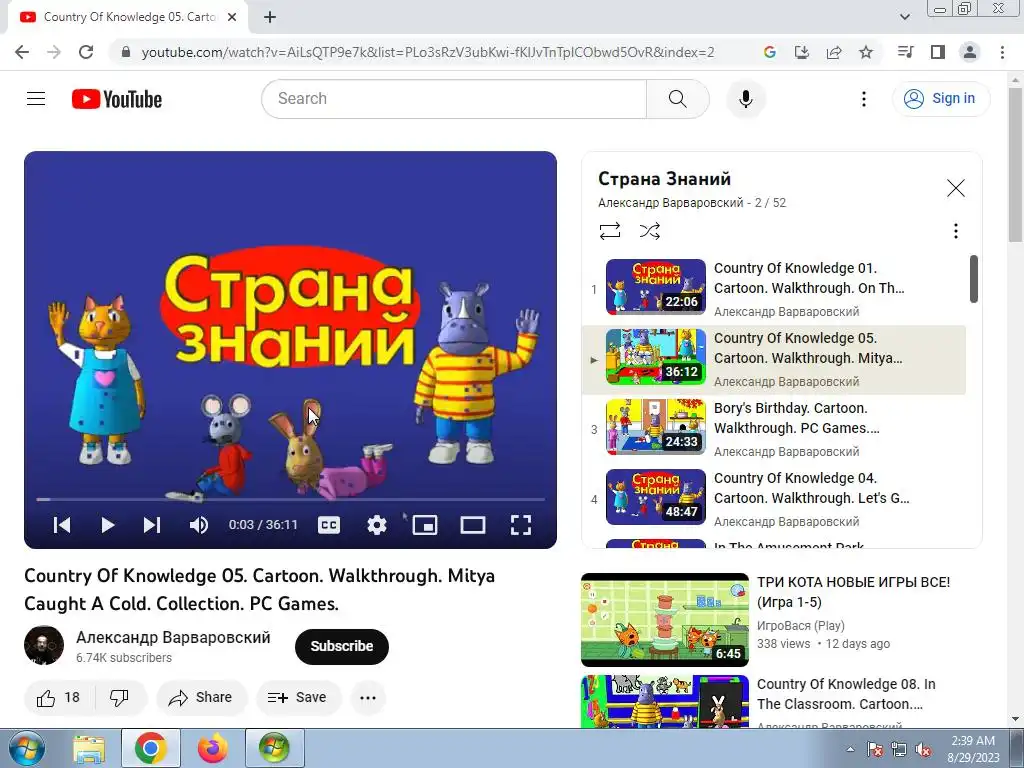Click the 6:45 recommended video thumbnail

[665, 620]
